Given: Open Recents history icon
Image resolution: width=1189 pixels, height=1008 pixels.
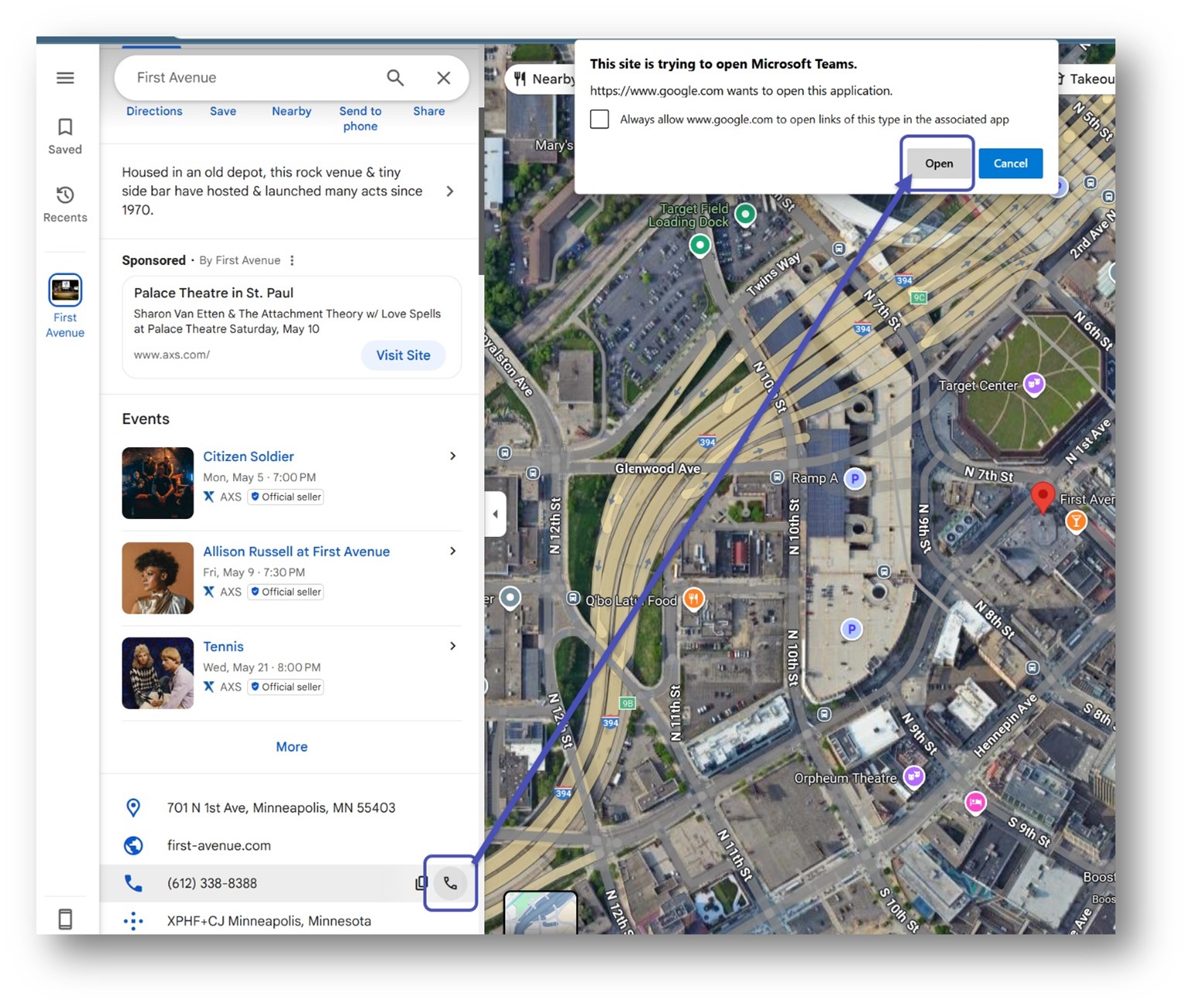Looking at the screenshot, I should [65, 195].
